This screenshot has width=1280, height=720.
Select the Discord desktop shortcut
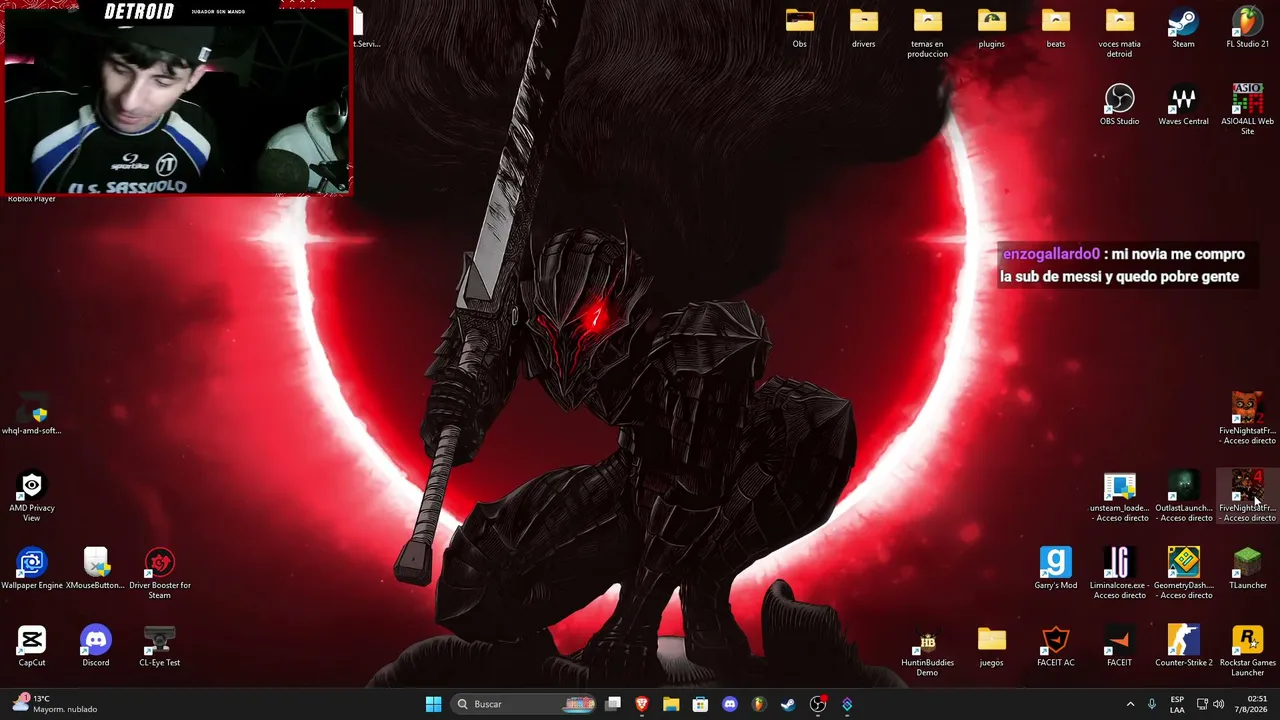click(96, 646)
